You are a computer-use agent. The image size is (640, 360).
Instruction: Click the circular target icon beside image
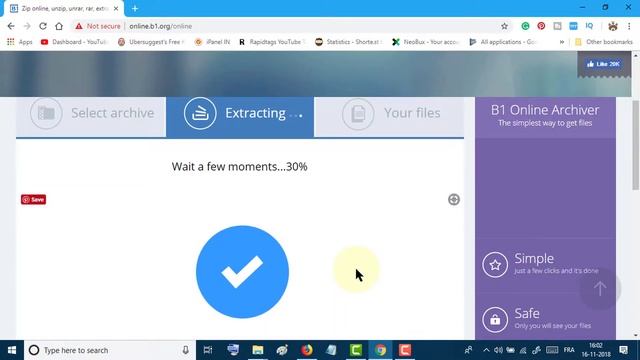pyautogui.click(x=453, y=200)
